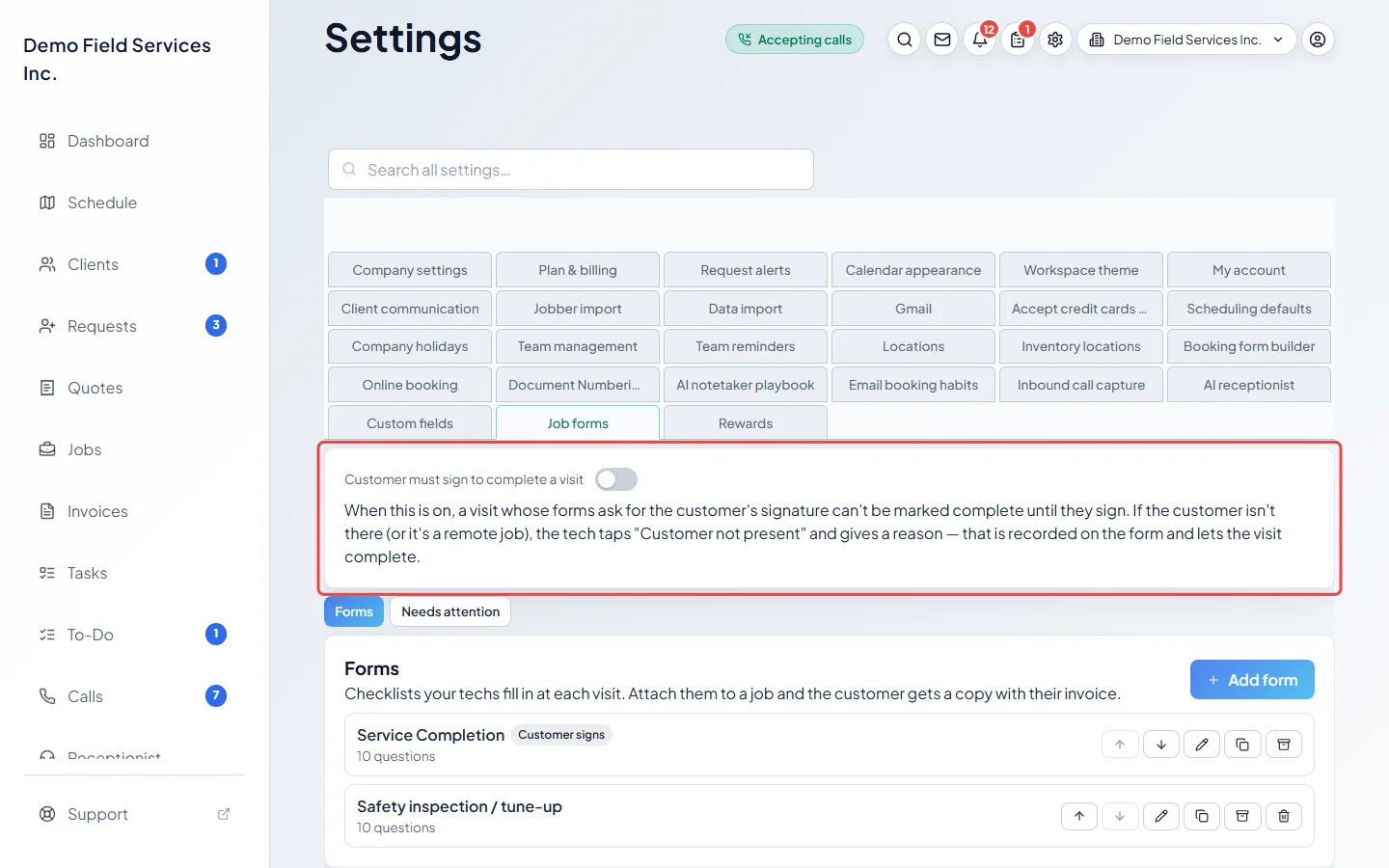Viewport: 1389px width, 868px height.
Task: Open the Team management tab
Action: point(578,346)
